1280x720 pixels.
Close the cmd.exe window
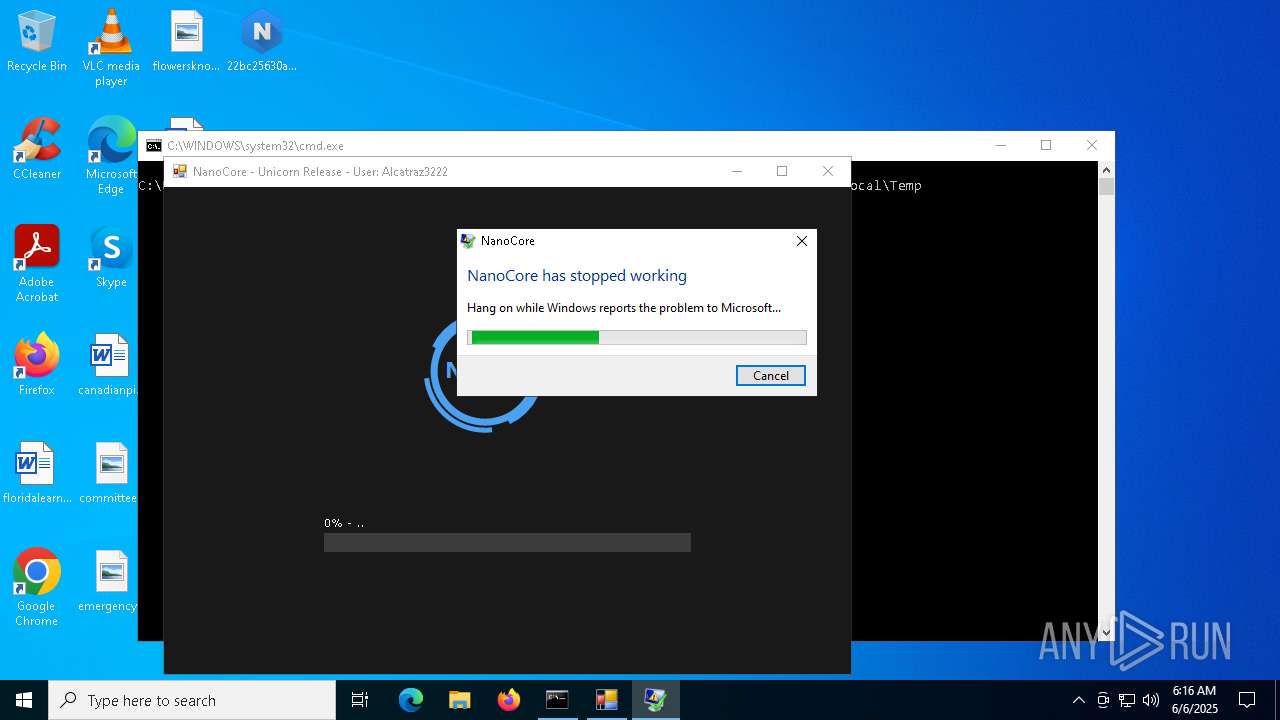coord(1092,146)
